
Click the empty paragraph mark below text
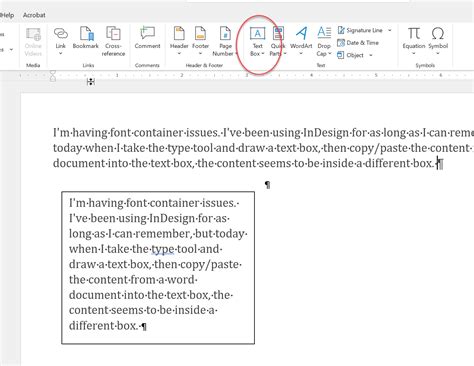(267, 184)
